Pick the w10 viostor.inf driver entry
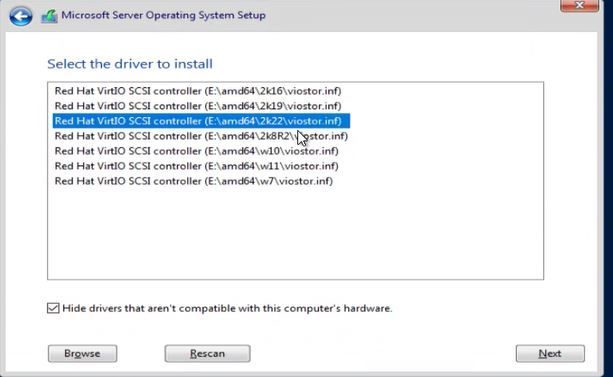The width and height of the screenshot is (613, 377). [197, 151]
